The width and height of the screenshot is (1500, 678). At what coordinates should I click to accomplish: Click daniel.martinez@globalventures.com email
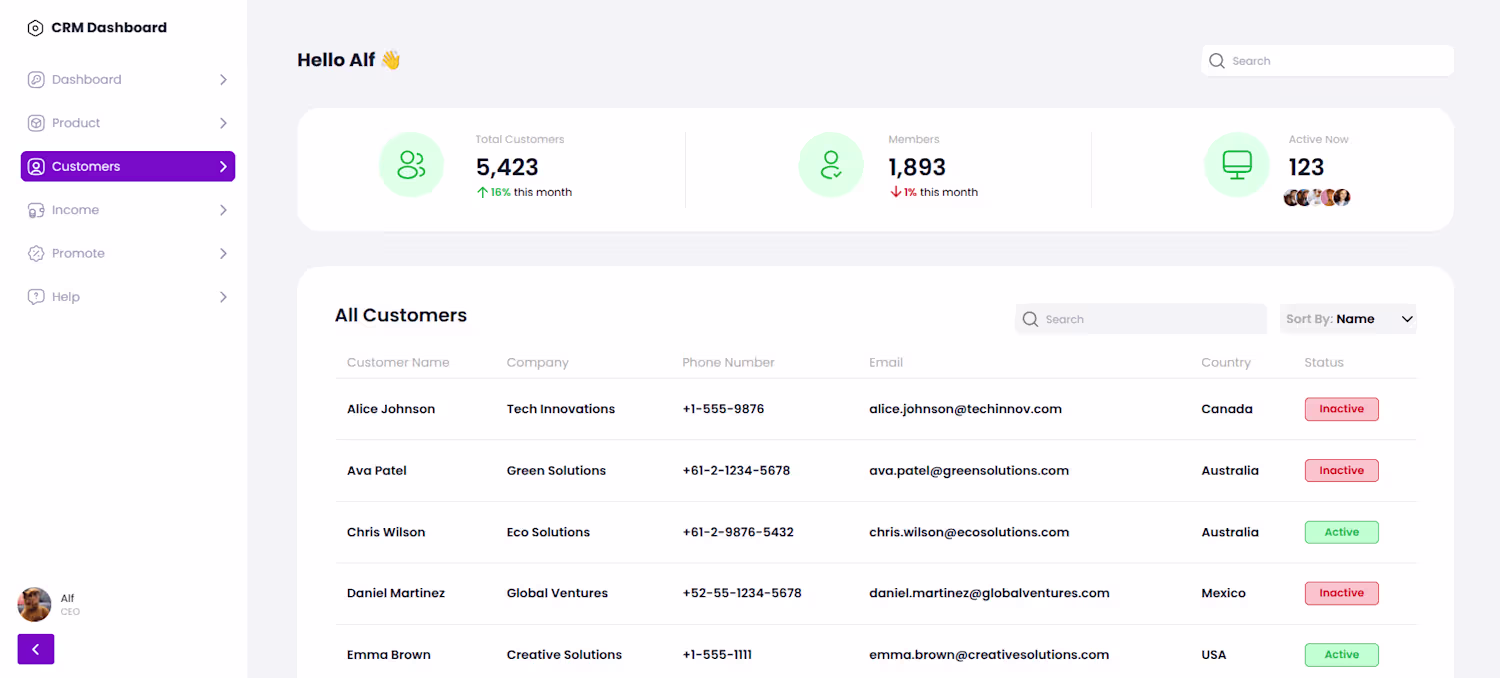pos(989,593)
